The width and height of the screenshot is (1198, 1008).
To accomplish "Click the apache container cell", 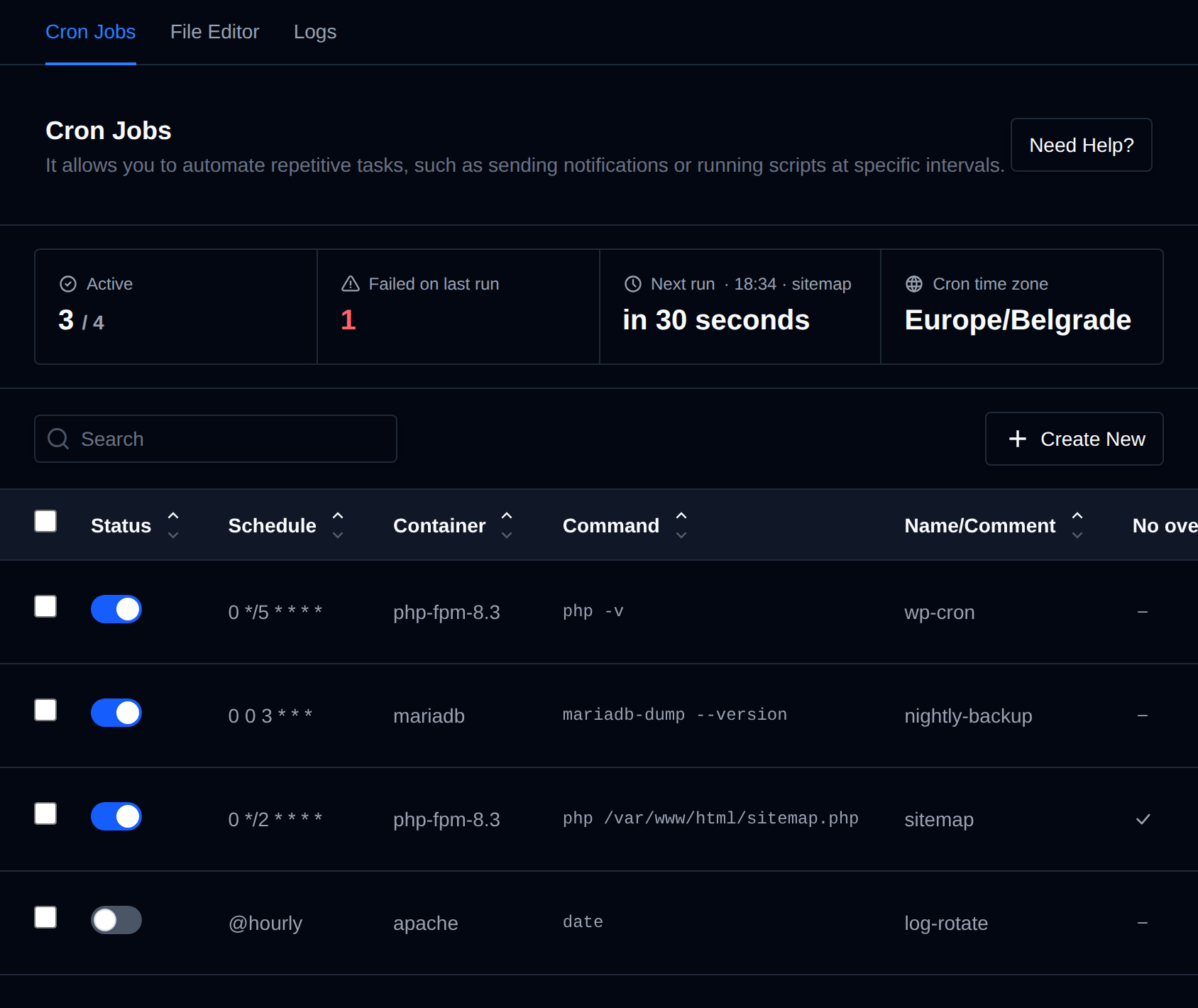I will (426, 923).
